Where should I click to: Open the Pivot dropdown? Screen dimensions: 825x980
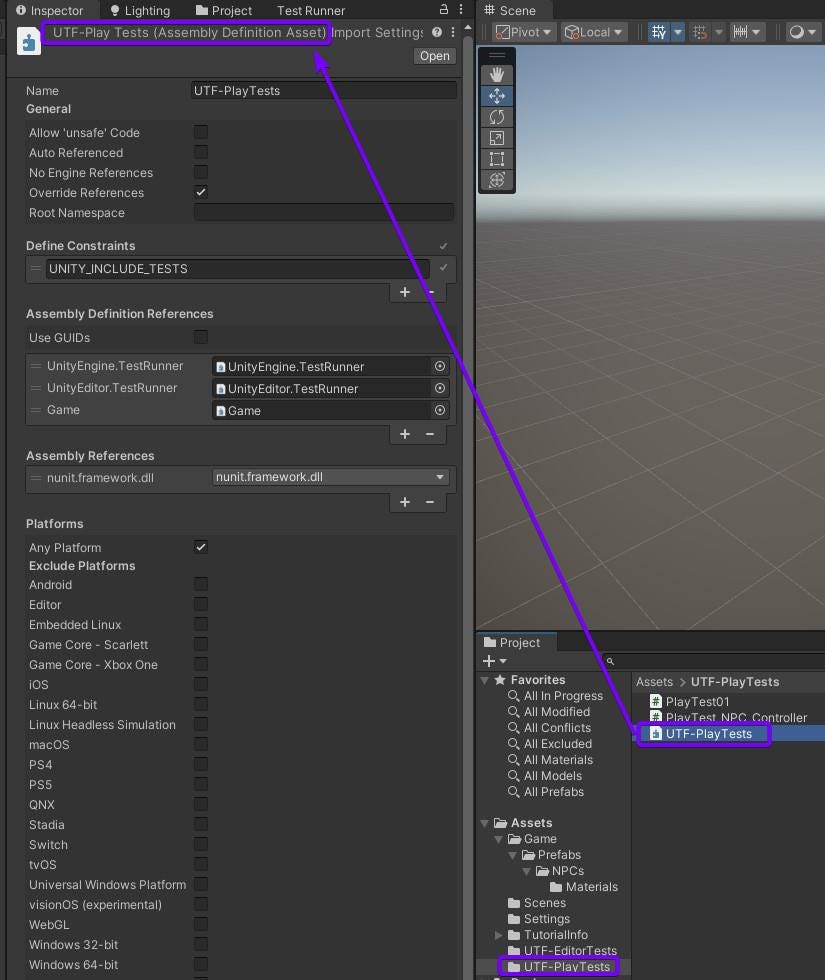tap(524, 32)
